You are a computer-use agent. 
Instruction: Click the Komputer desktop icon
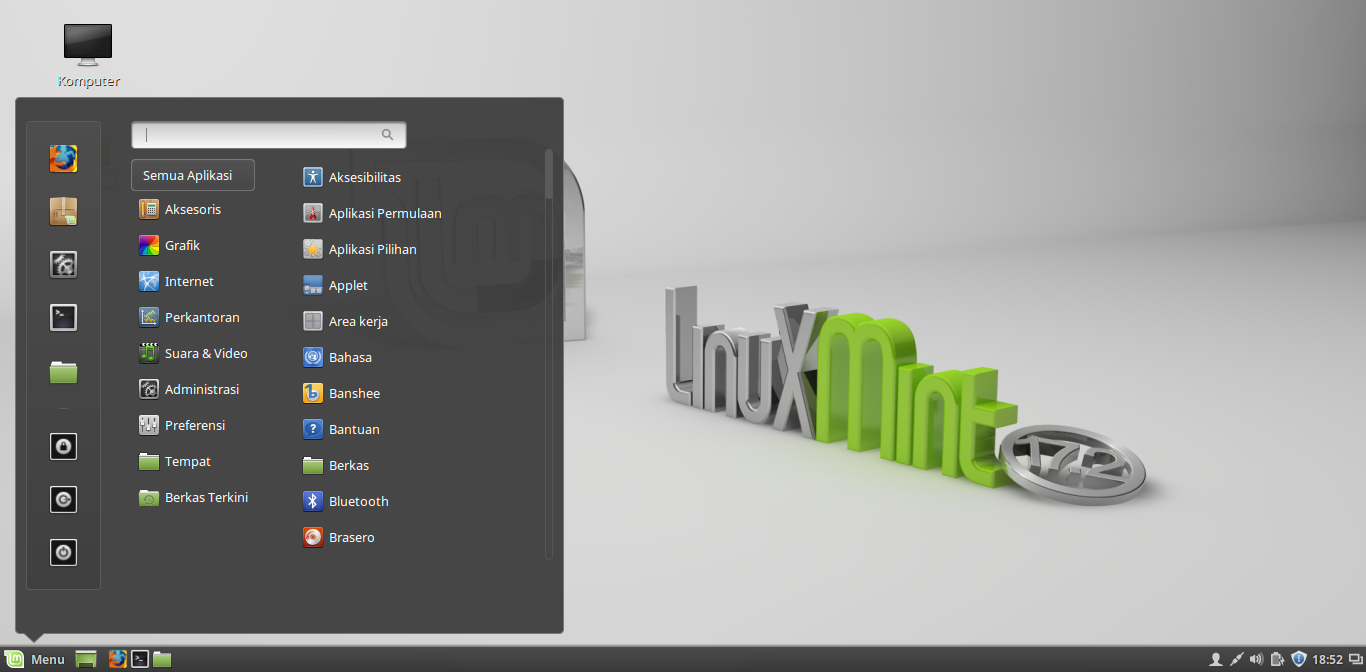click(x=88, y=56)
